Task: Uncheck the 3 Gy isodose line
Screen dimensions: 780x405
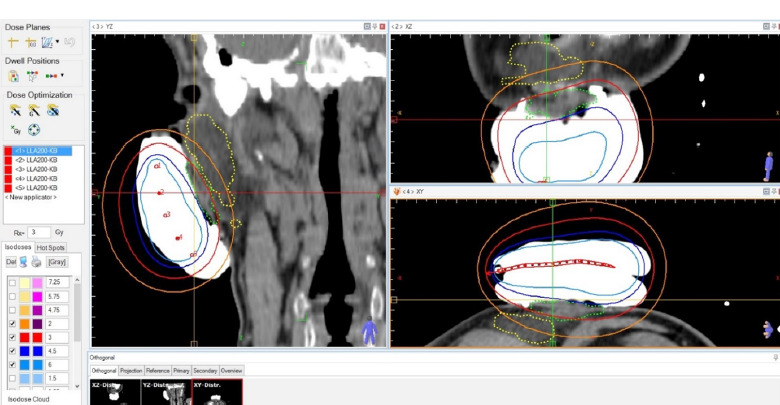Action: click(x=12, y=338)
